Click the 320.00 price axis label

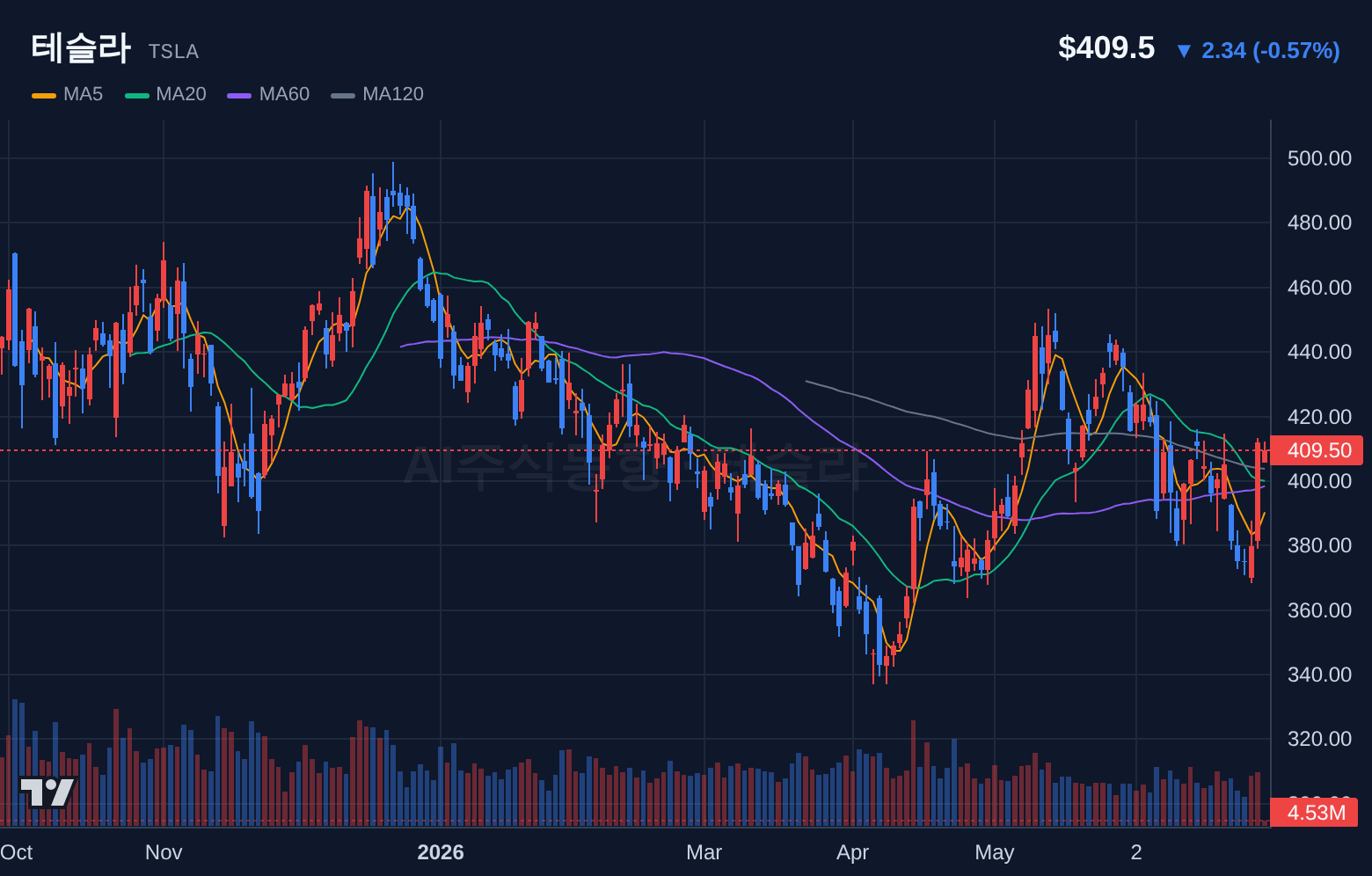coord(1319,739)
